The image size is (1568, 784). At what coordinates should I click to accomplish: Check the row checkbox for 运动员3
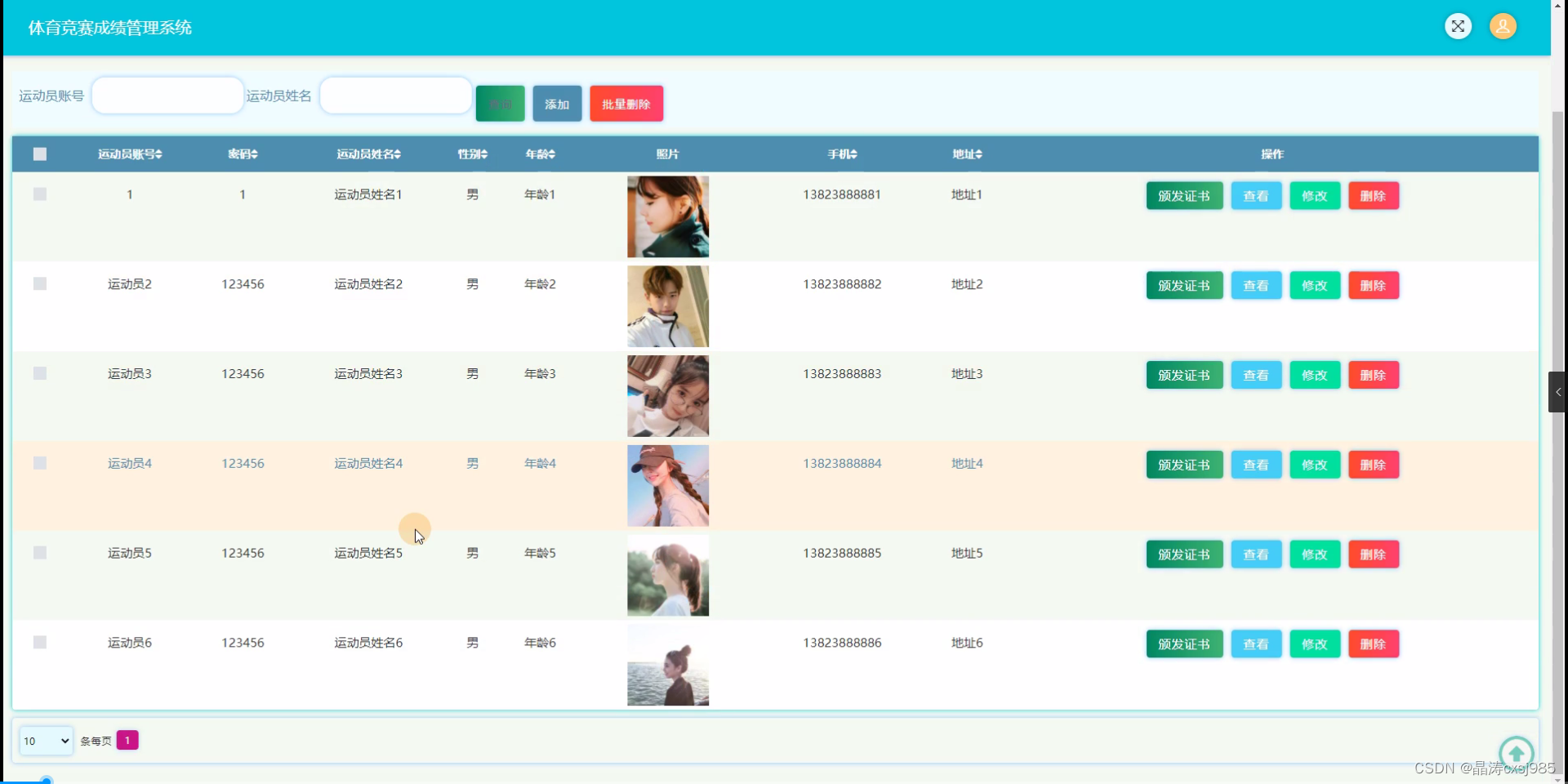pos(40,374)
